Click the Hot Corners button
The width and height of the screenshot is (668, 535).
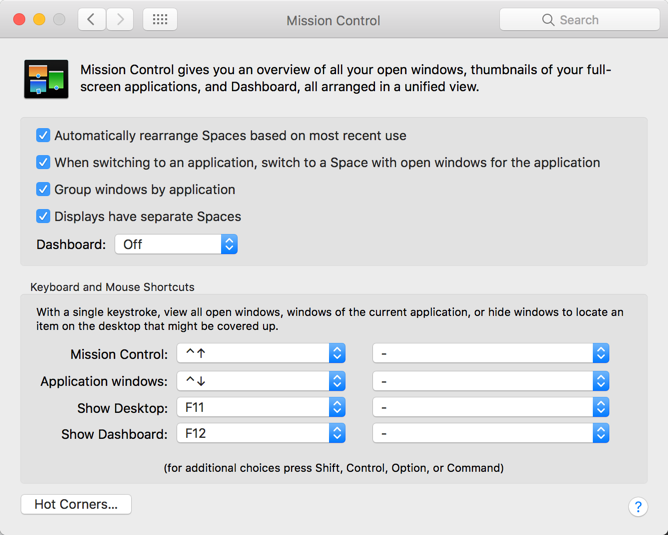tap(76, 504)
